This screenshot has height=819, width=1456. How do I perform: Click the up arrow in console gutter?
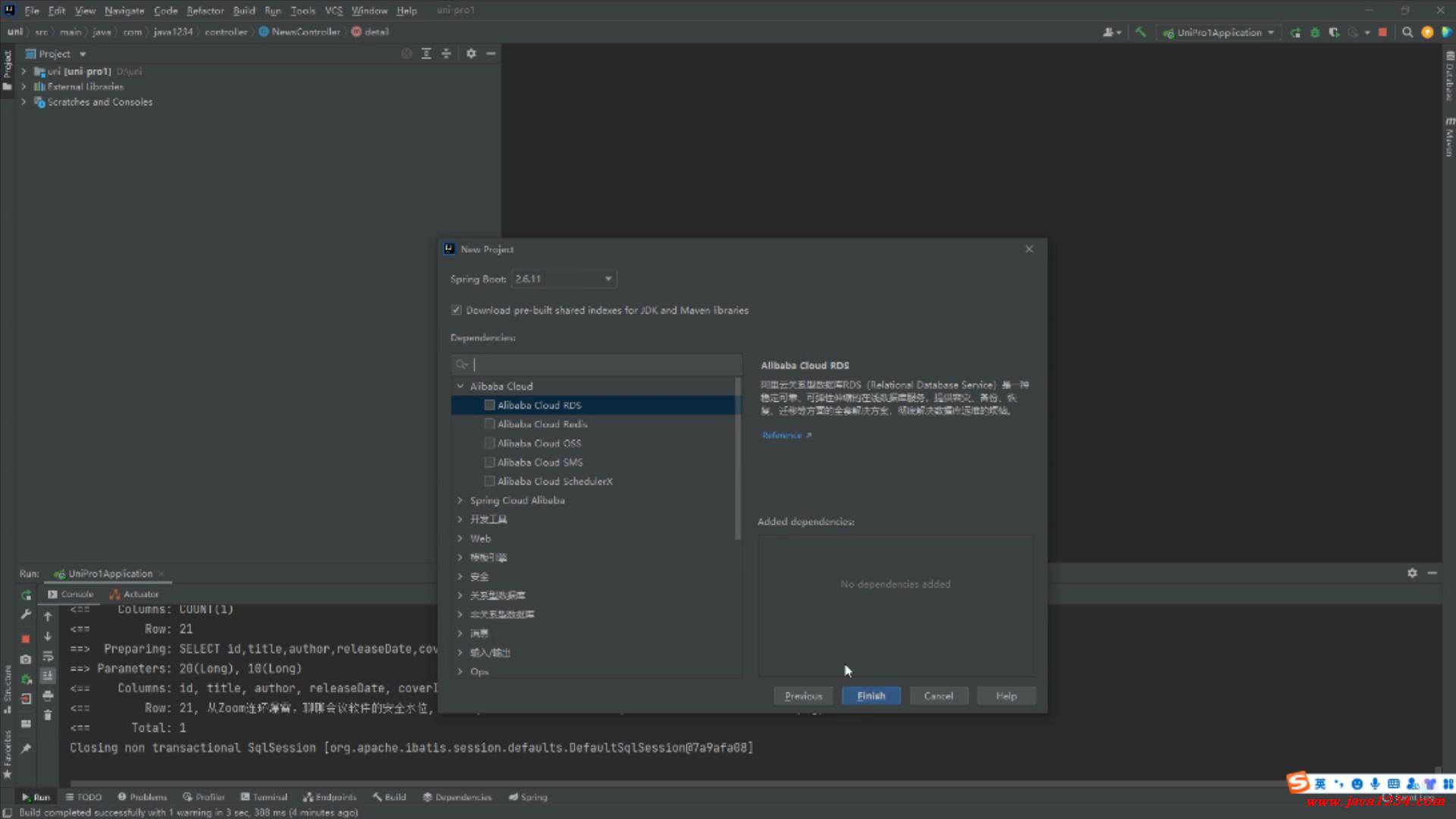click(48, 617)
